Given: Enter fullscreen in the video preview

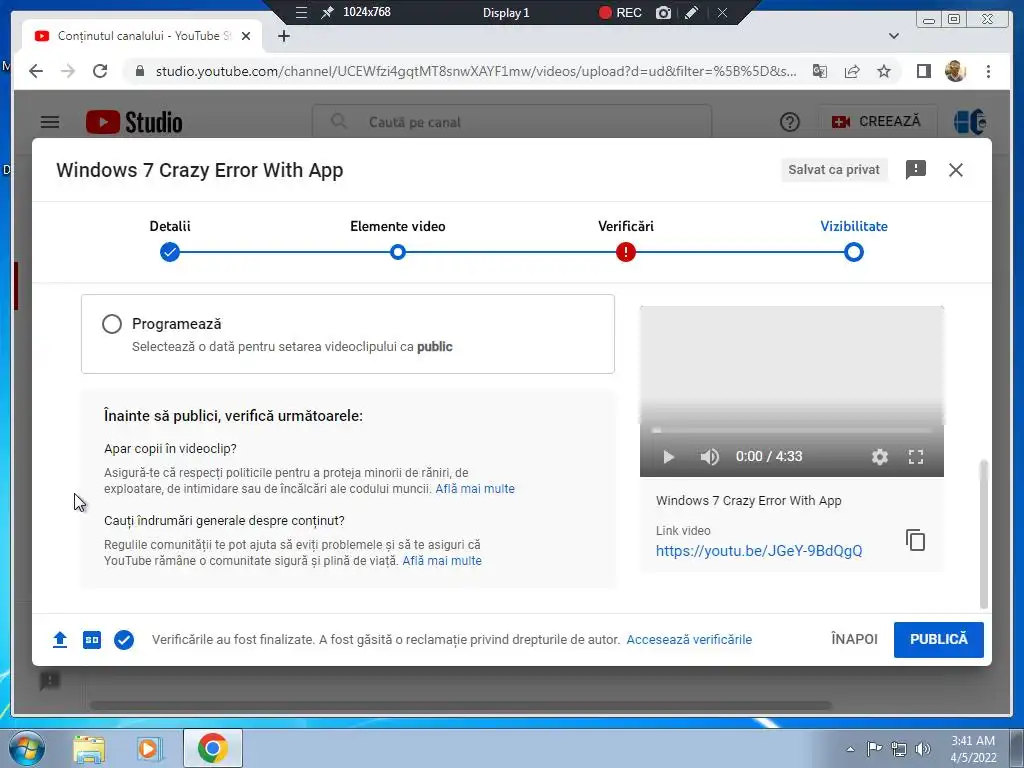Looking at the screenshot, I should [916, 456].
